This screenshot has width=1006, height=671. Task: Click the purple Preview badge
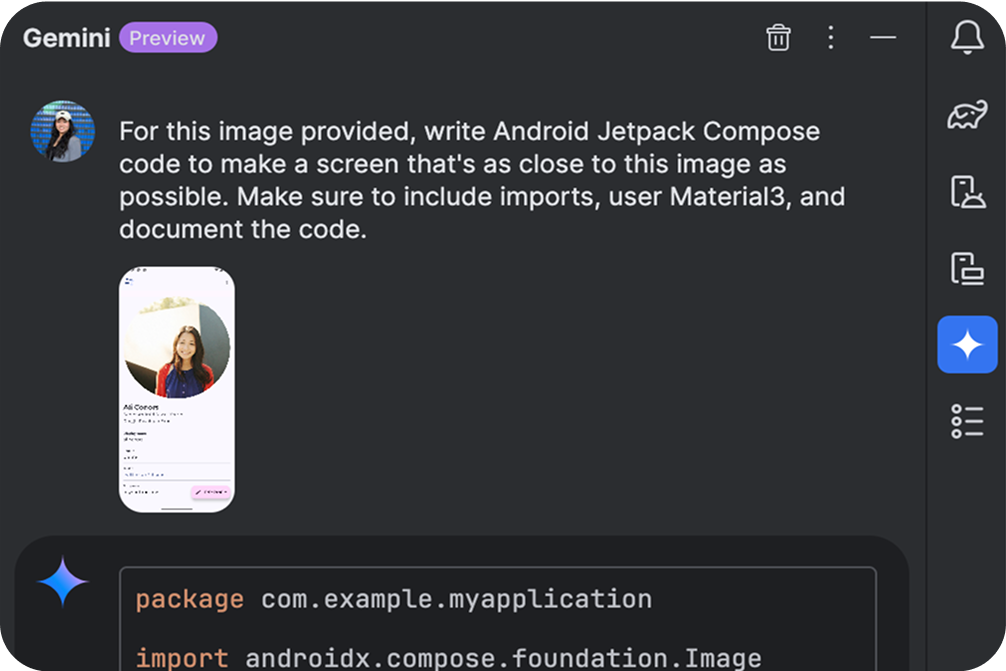pyautogui.click(x=168, y=38)
